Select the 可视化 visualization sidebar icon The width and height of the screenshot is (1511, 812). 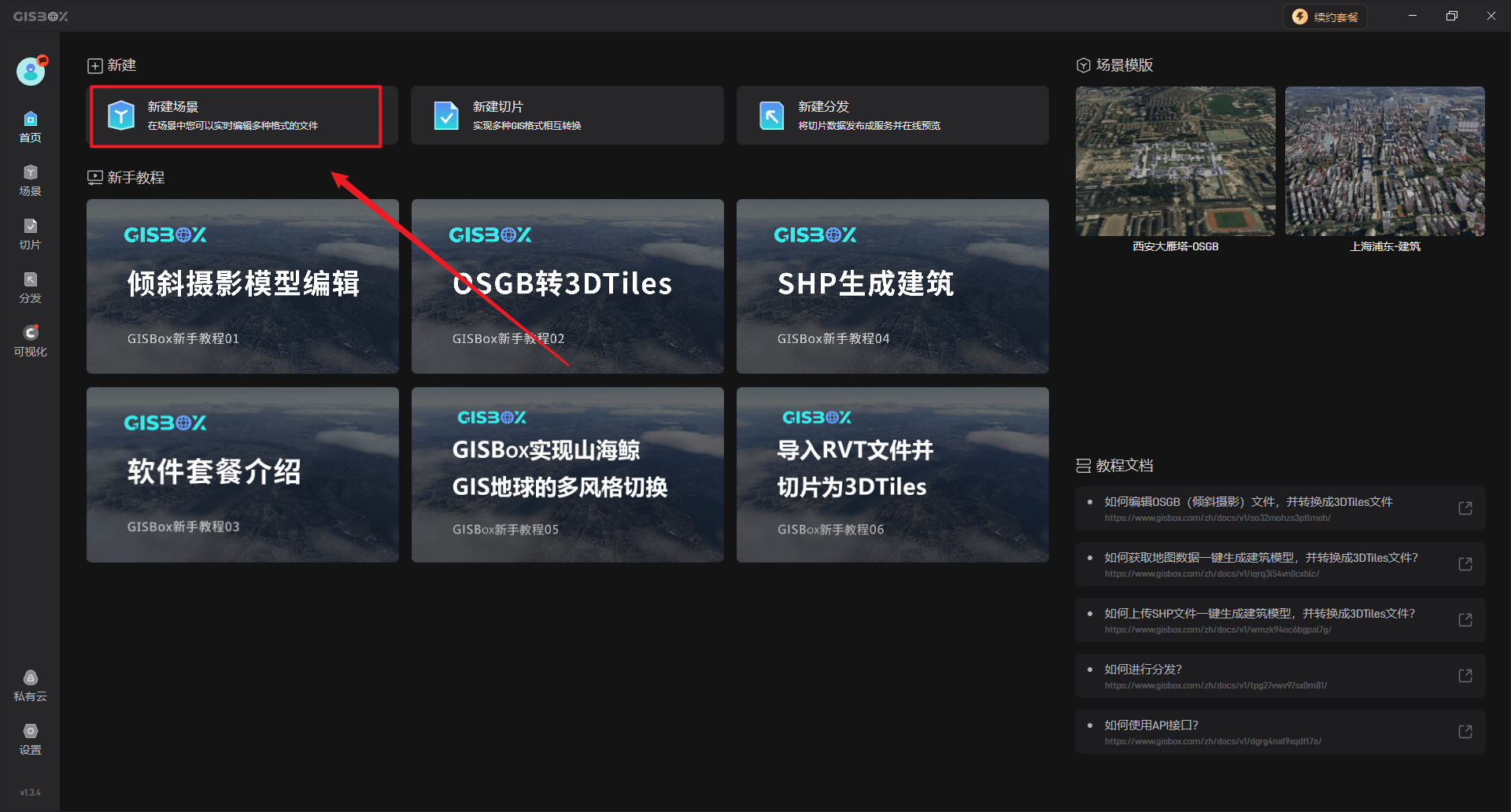pos(30,341)
